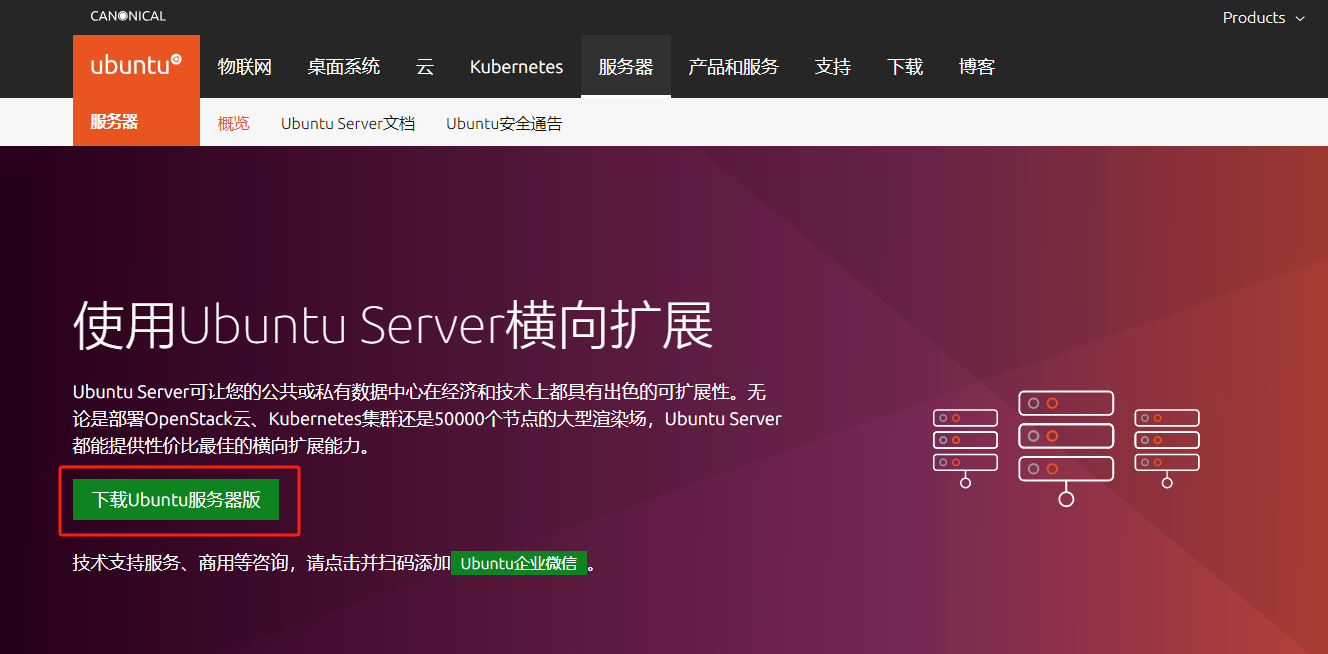The width and height of the screenshot is (1328, 654).
Task: Open Ubuntu安全通告 link
Action: [504, 124]
